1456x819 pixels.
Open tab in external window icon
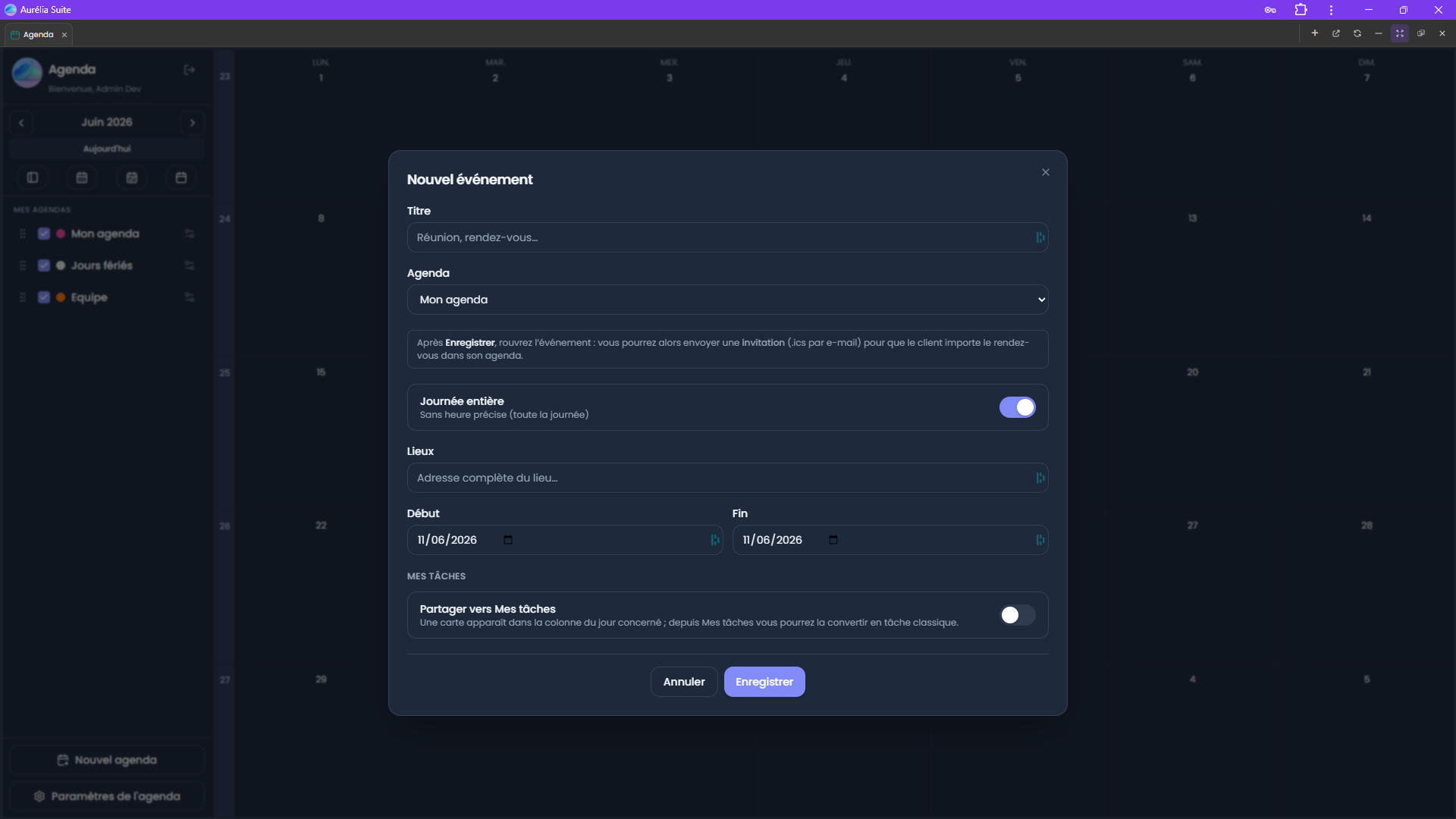[x=1336, y=33]
